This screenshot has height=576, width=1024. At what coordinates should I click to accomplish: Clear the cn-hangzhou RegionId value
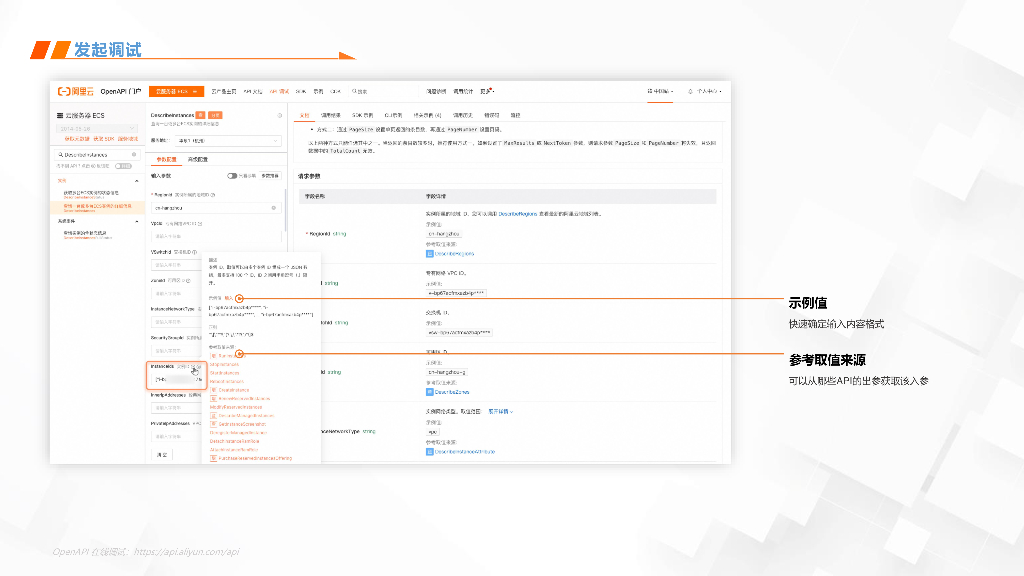[274, 207]
